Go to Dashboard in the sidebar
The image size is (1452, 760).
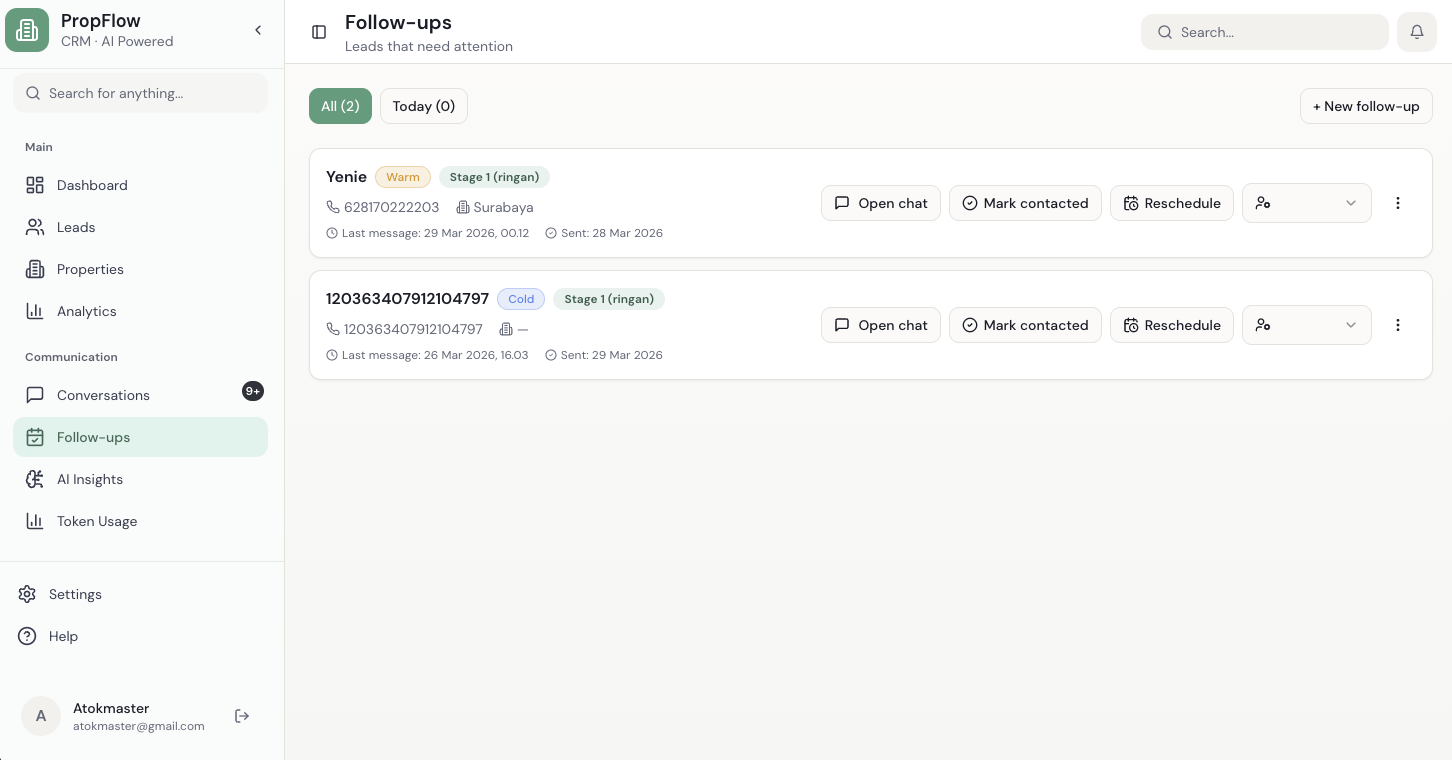pos(140,185)
